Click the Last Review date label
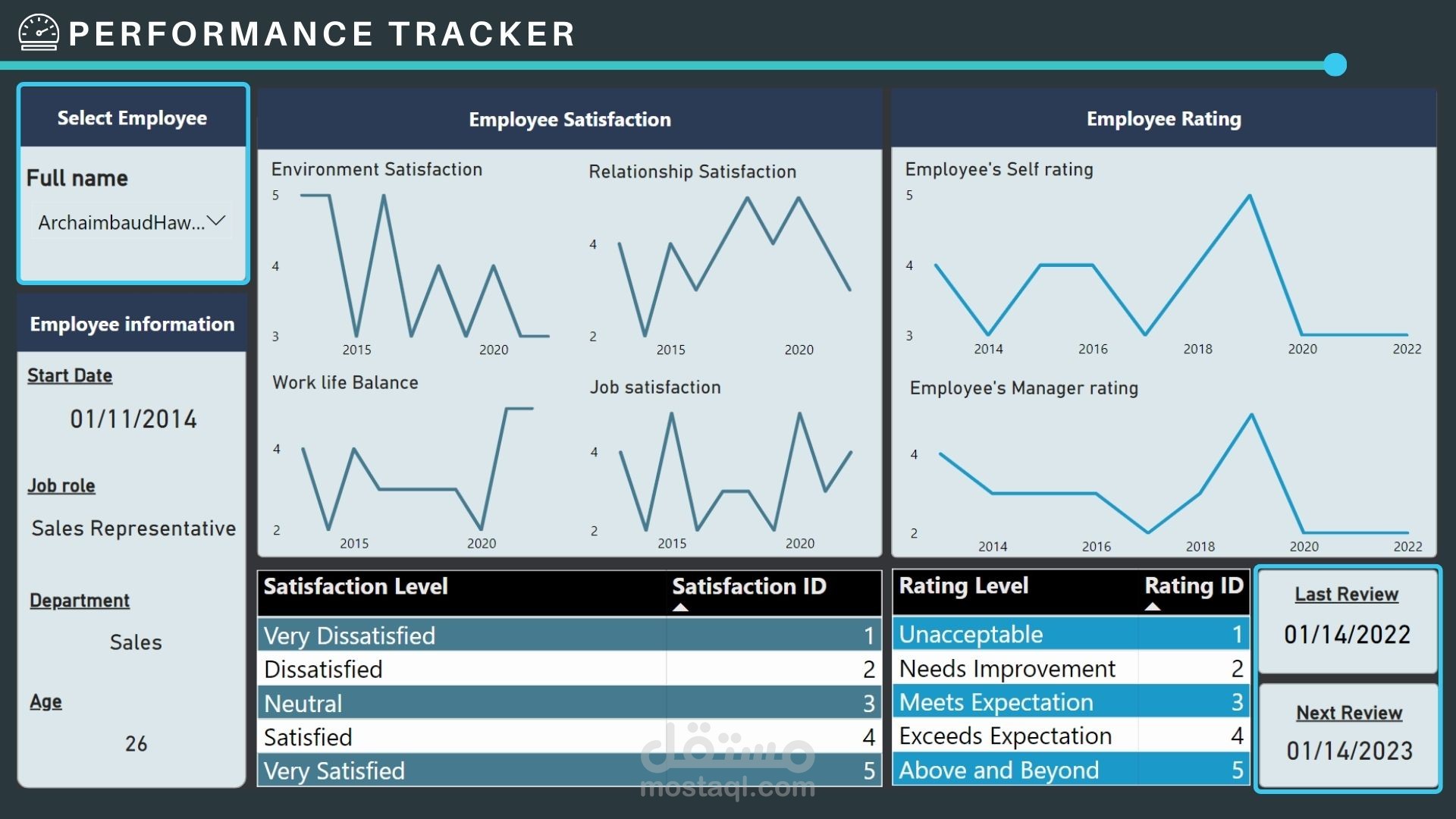Viewport: 1456px width, 819px height. click(1347, 594)
